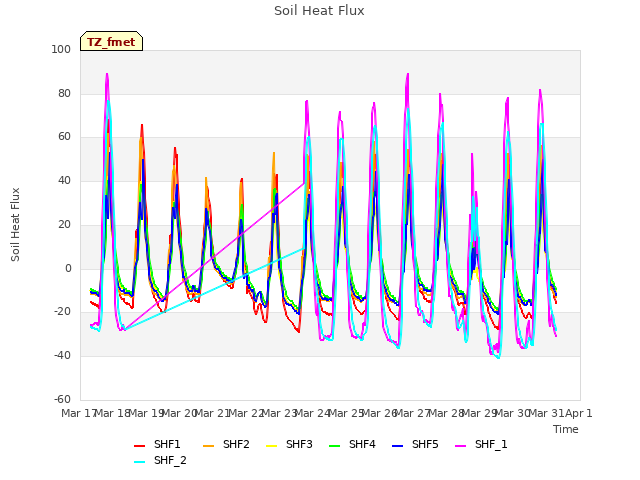Toggle the SHF3 legend entry

tap(289, 444)
